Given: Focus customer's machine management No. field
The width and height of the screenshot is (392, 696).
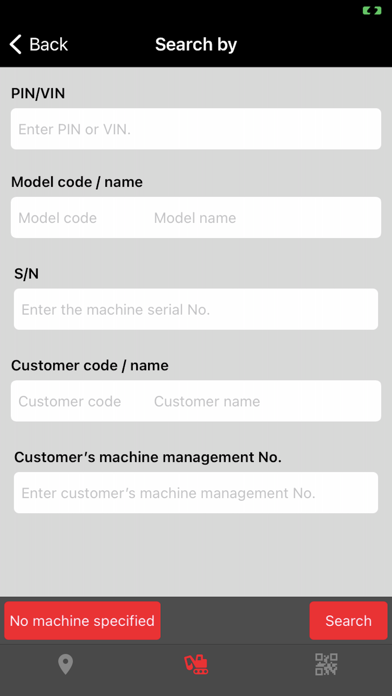Looking at the screenshot, I should pyautogui.click(x=196, y=493).
